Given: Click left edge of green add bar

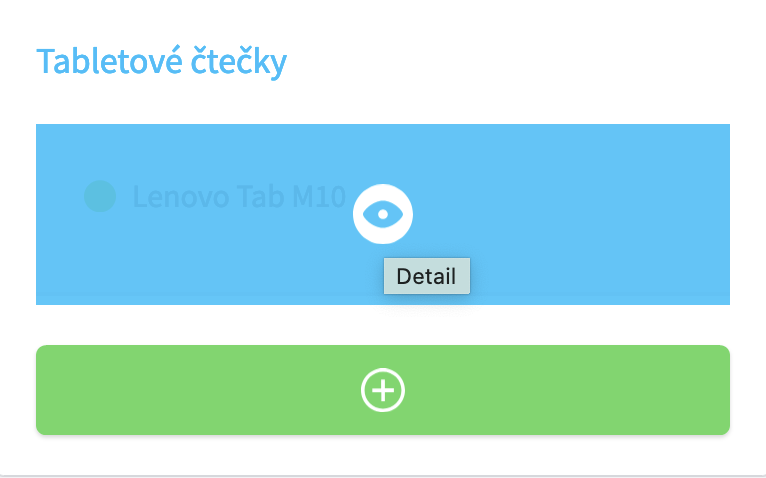Looking at the screenshot, I should [x=49, y=390].
